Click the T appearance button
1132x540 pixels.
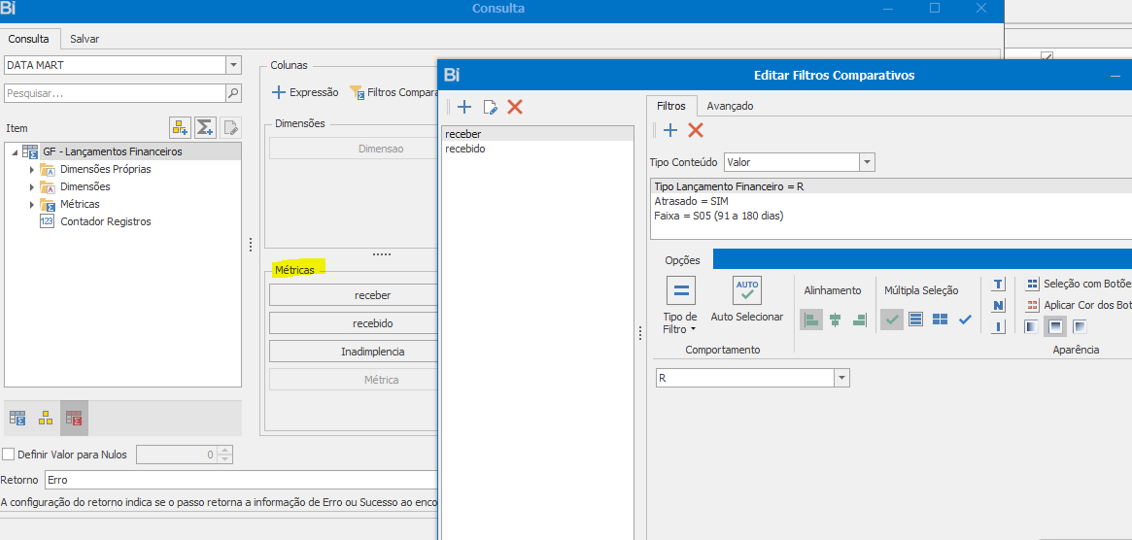coord(998,284)
